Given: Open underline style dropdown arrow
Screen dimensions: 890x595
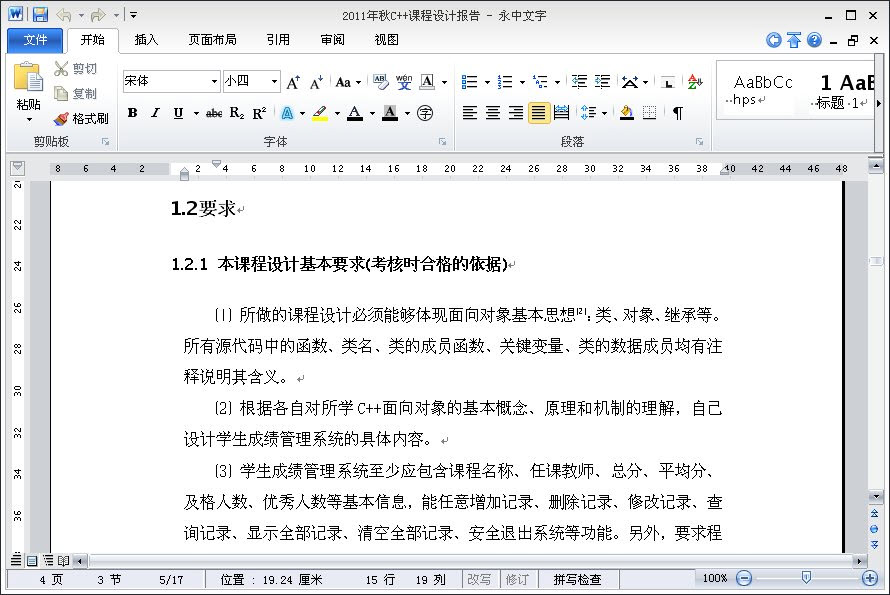Looking at the screenshot, I should tap(196, 114).
